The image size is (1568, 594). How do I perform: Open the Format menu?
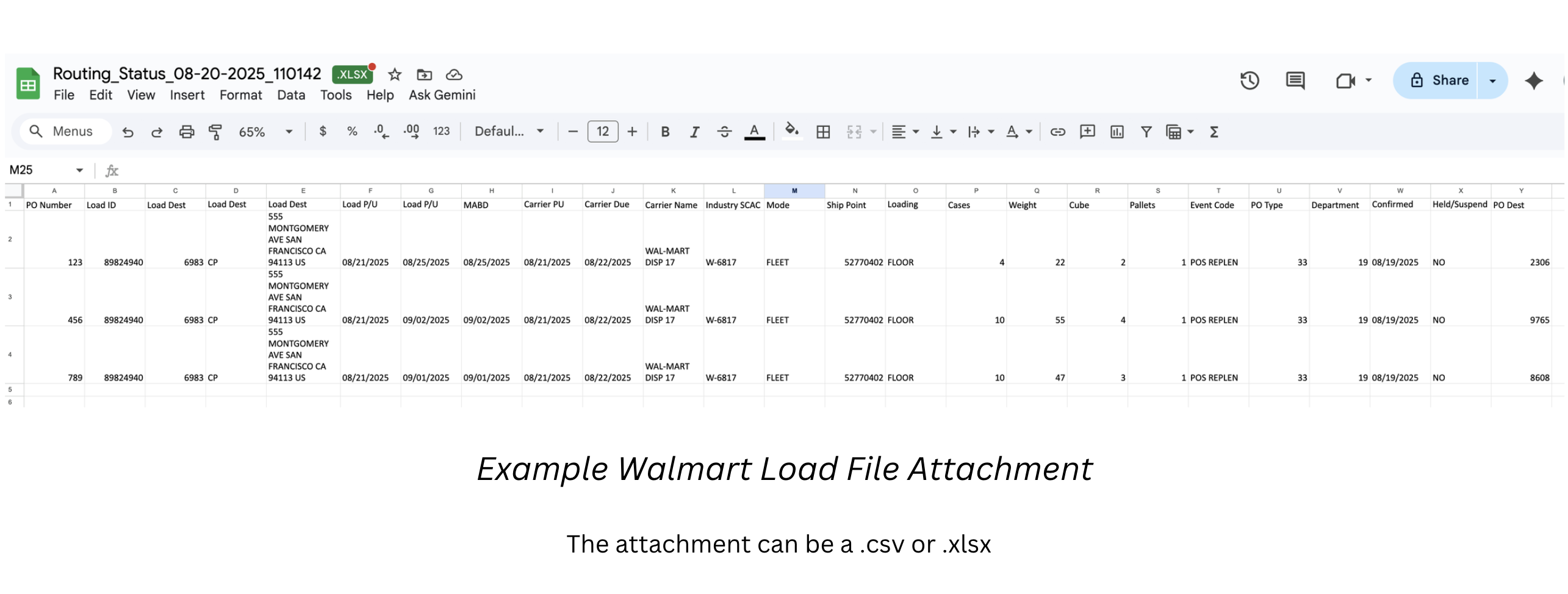[240, 95]
